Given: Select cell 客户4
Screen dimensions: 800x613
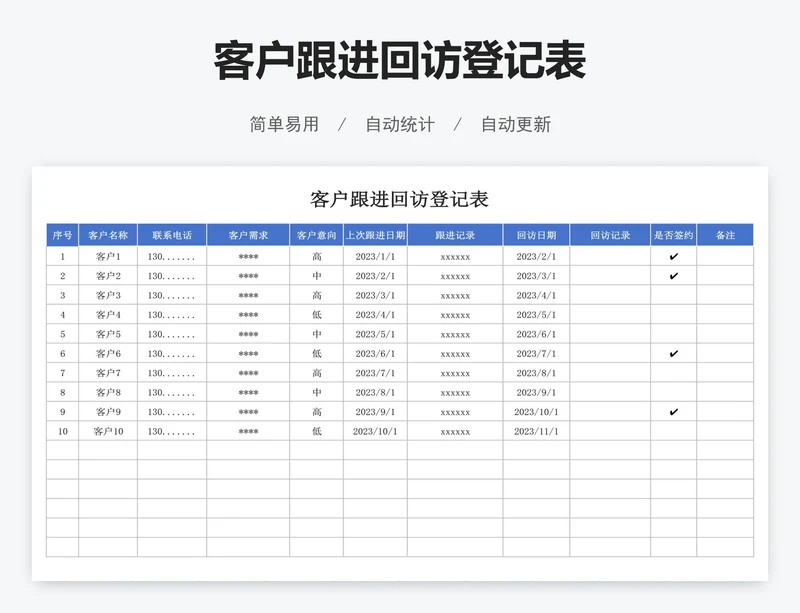Looking at the screenshot, I should [108, 314].
